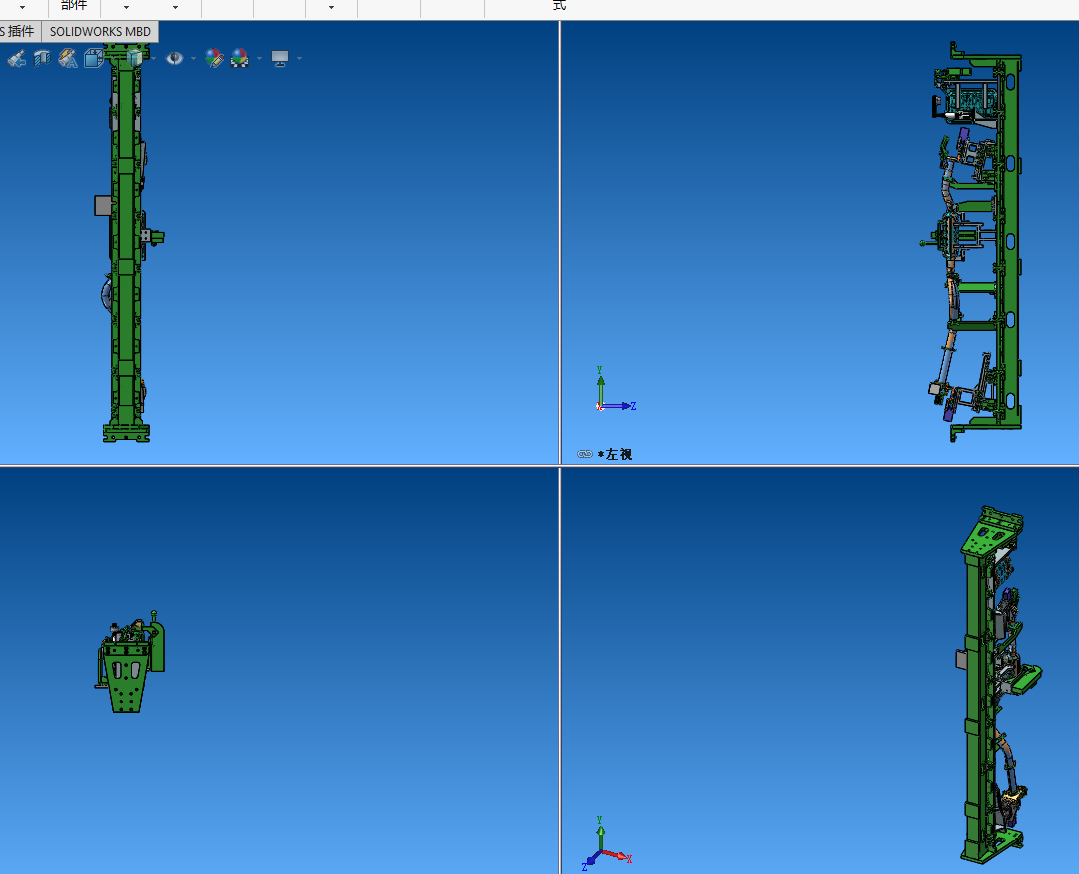Click the Edit Appearance color ball icon
This screenshot has width=1079, height=874.
(x=214, y=59)
